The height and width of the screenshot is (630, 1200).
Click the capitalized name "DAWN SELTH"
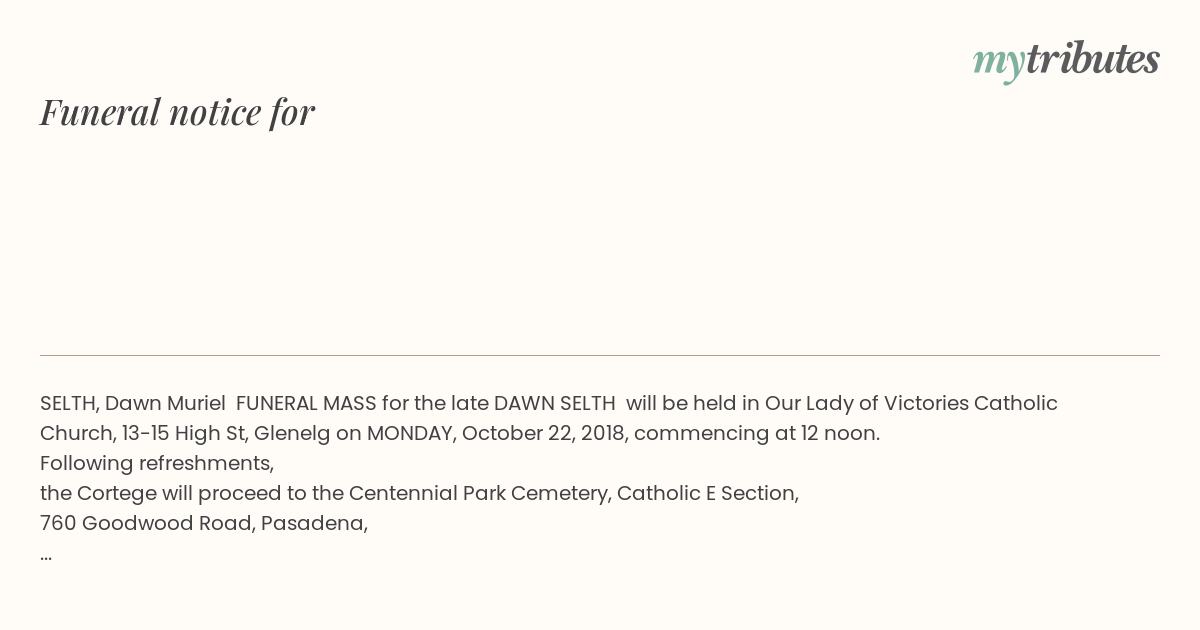[555, 403]
